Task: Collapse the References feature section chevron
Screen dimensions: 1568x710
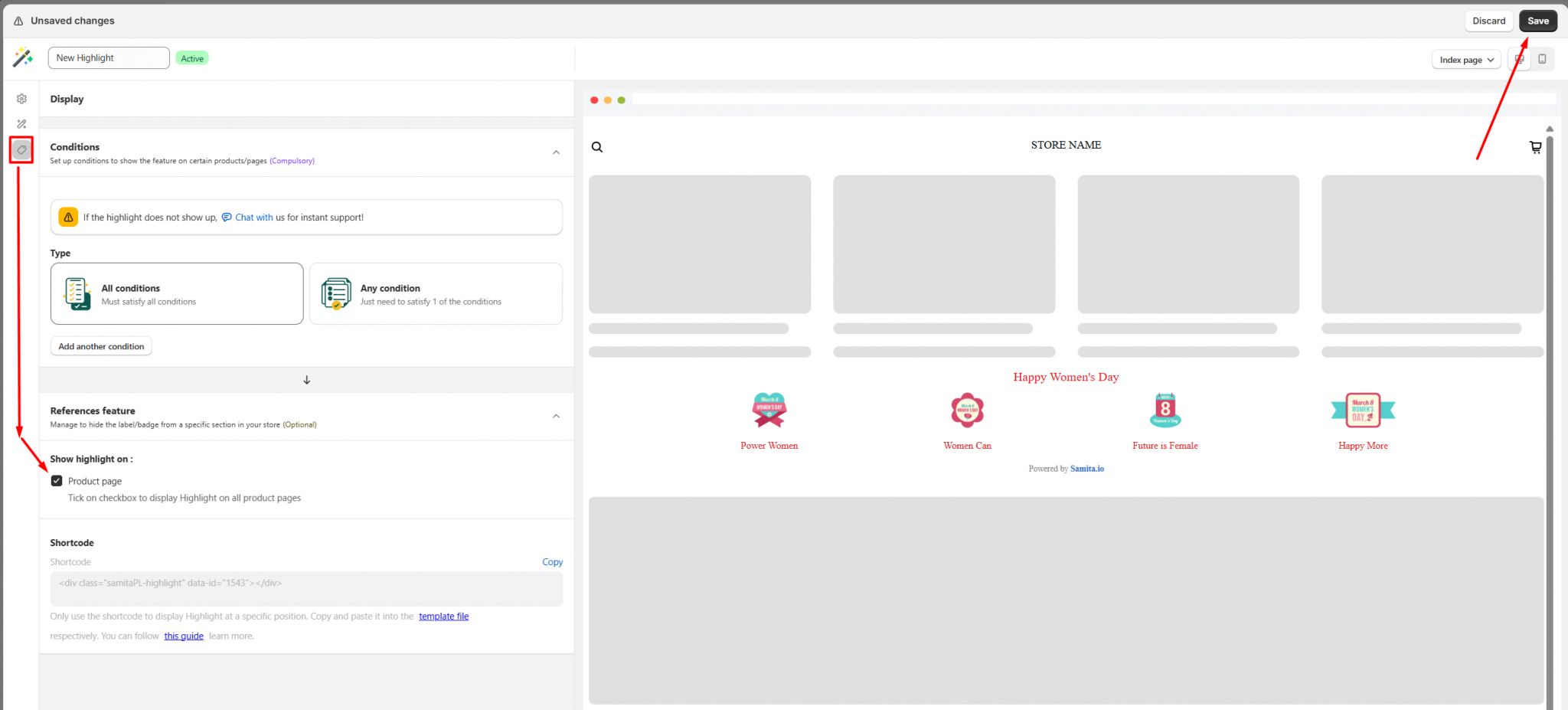Action: tap(556, 416)
